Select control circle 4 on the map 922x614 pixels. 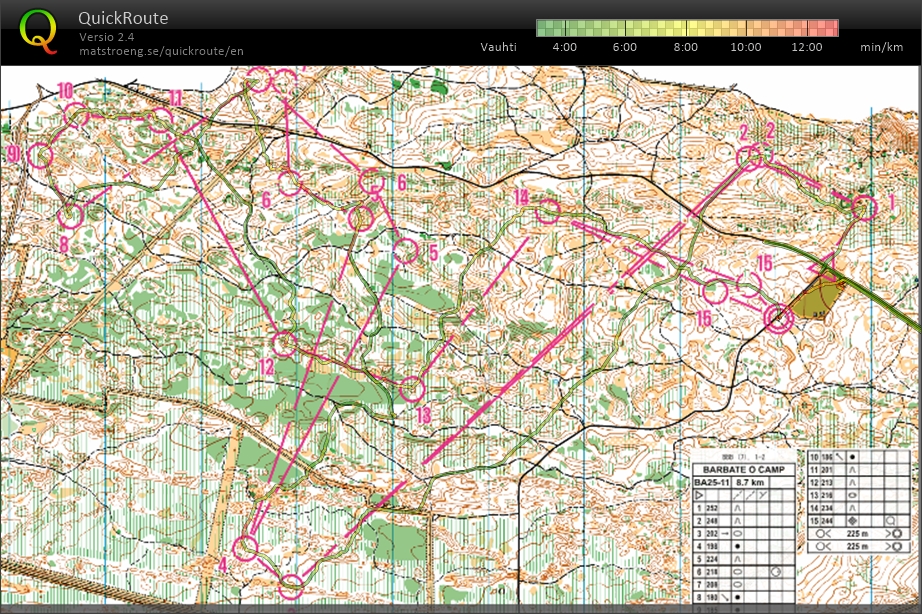[245, 547]
